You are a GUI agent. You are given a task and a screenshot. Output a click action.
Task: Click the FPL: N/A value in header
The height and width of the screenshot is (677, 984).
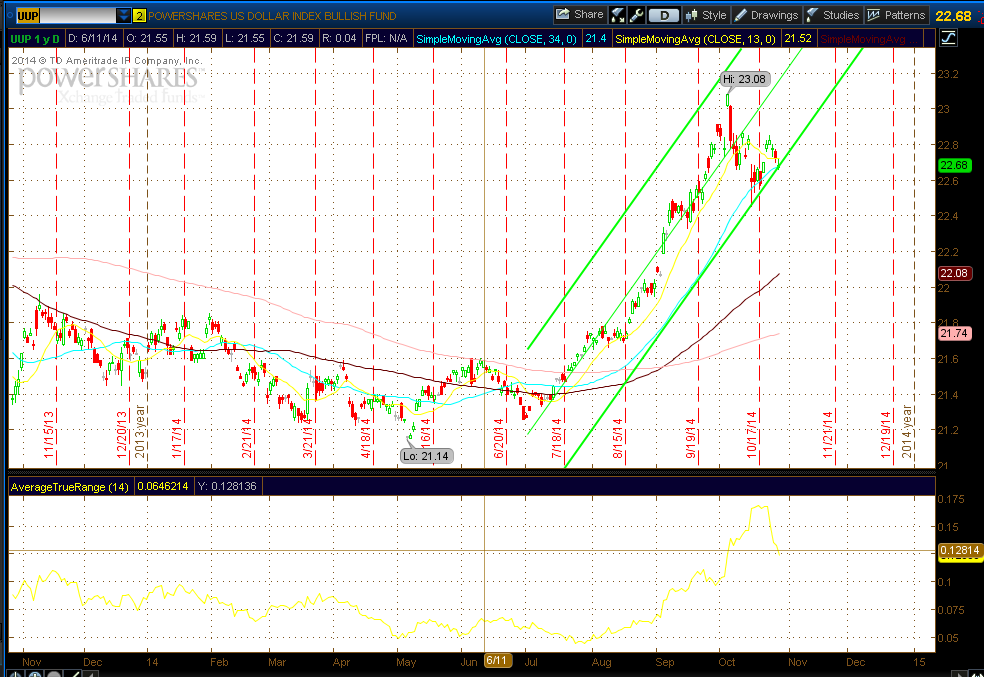[x=386, y=38]
